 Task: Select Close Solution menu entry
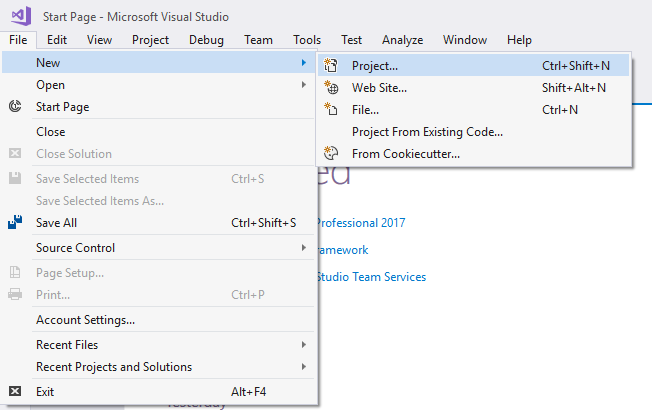tap(158, 153)
